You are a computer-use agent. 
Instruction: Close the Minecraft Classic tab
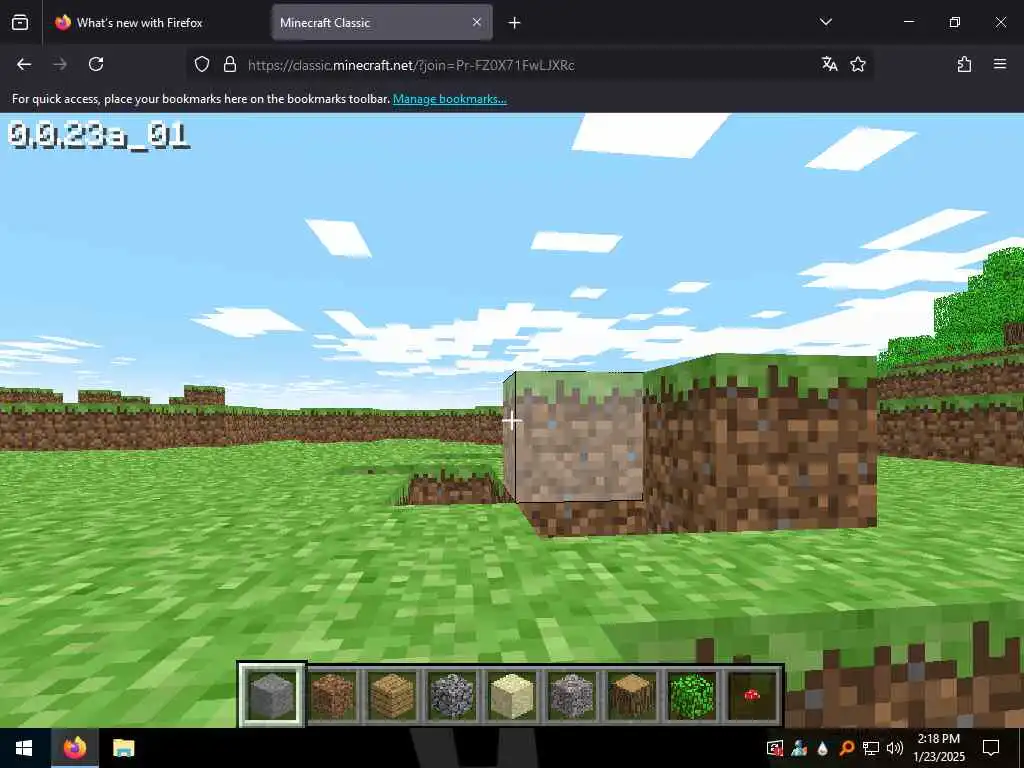click(477, 22)
